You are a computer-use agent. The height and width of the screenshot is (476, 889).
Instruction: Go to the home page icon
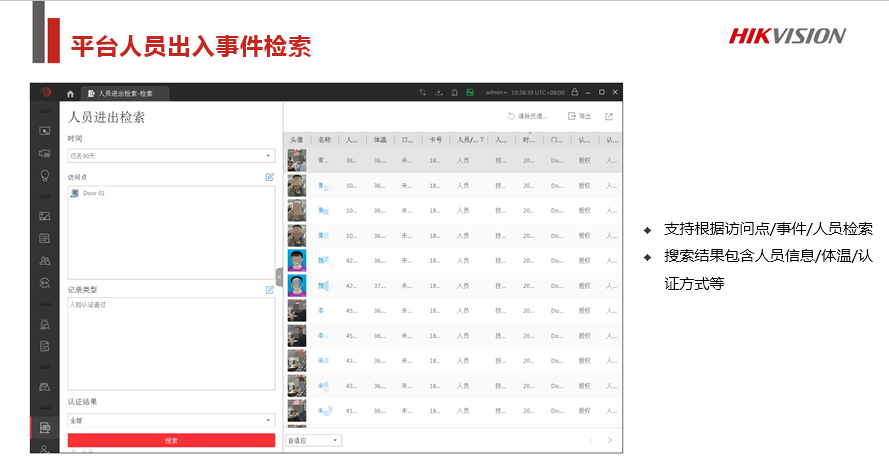tap(70, 94)
